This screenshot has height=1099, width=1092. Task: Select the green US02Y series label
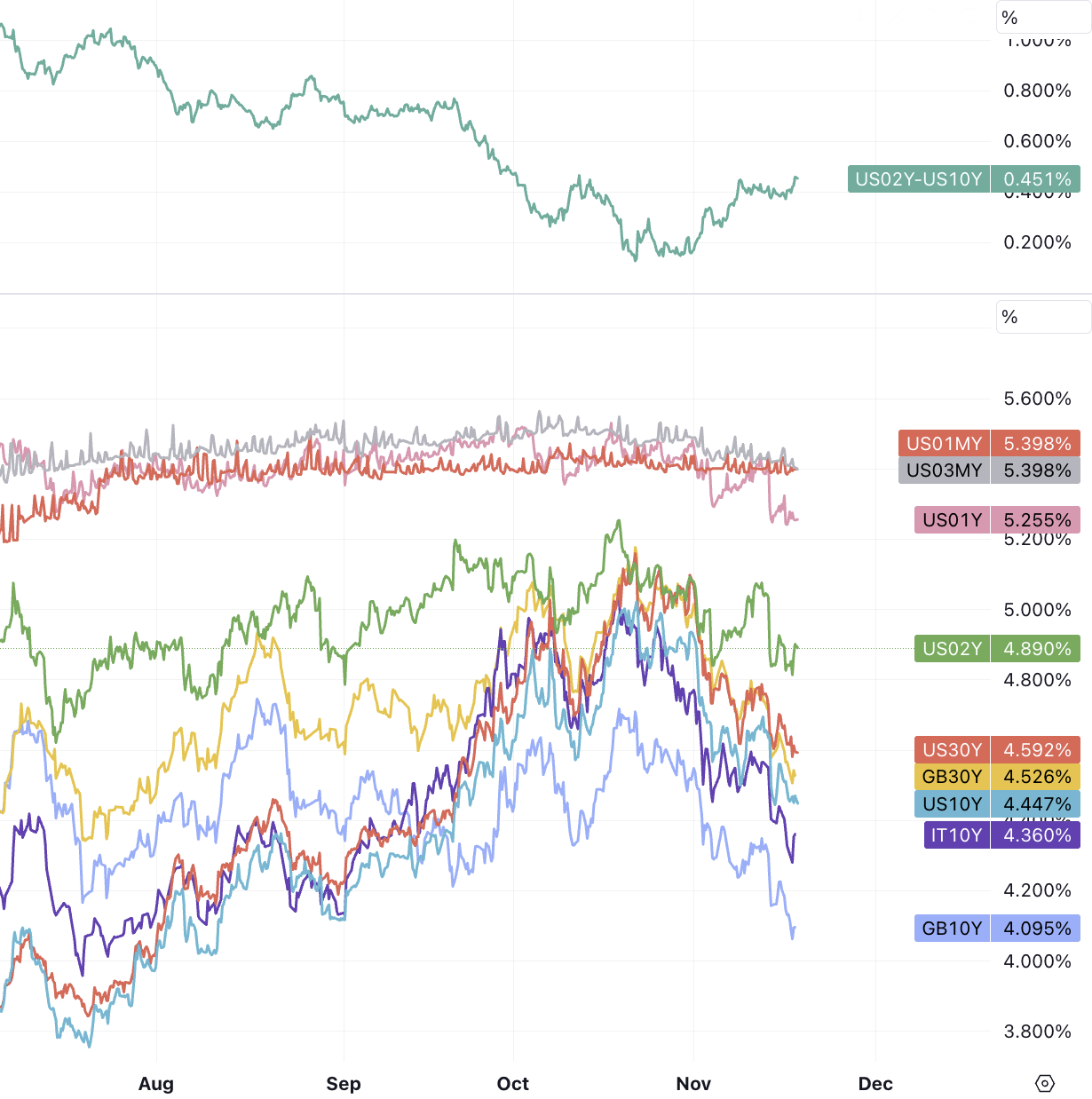click(x=953, y=649)
